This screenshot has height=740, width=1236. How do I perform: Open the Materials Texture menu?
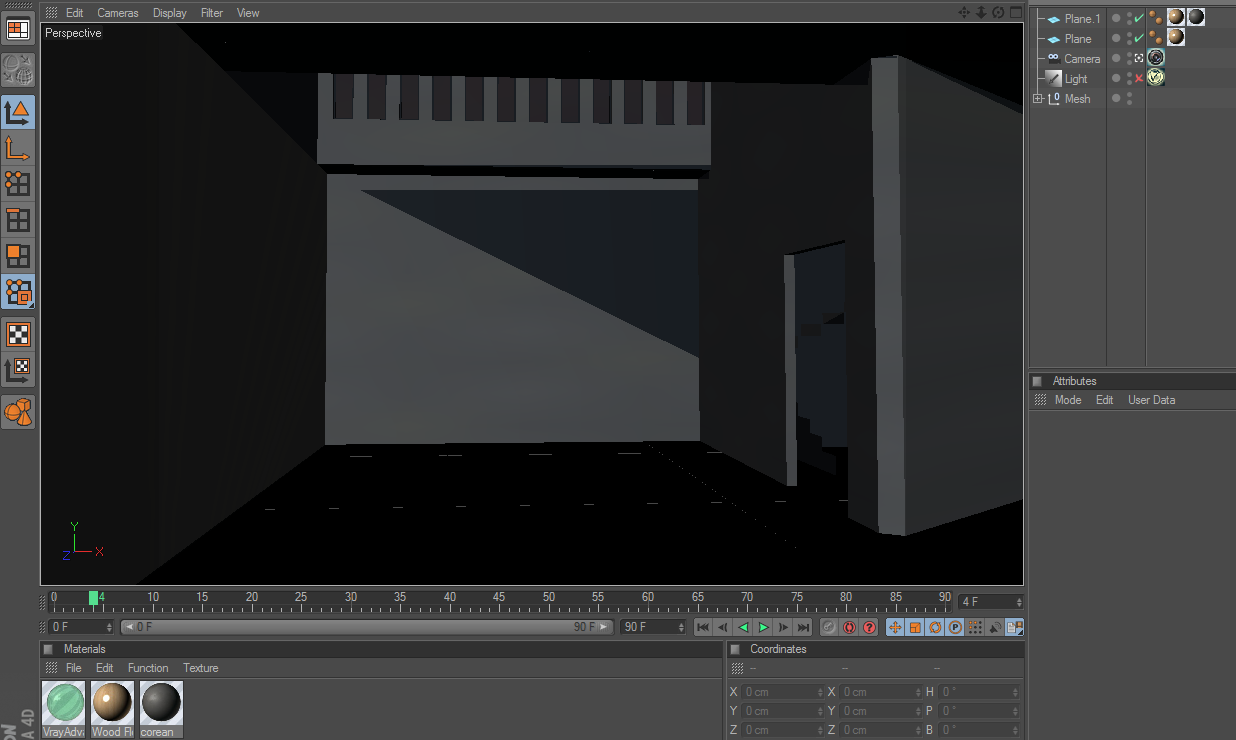(x=201, y=668)
